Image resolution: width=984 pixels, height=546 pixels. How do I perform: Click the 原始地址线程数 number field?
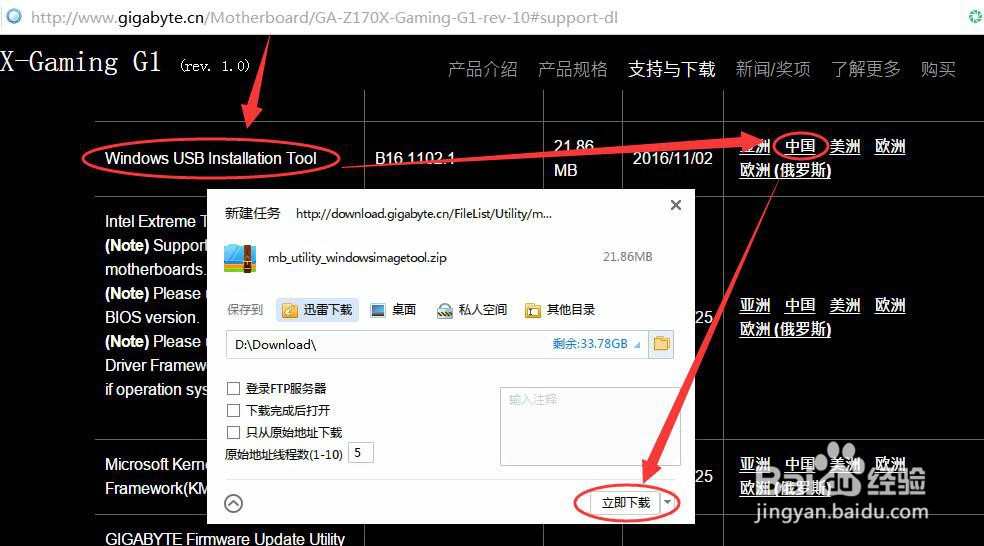(361, 452)
